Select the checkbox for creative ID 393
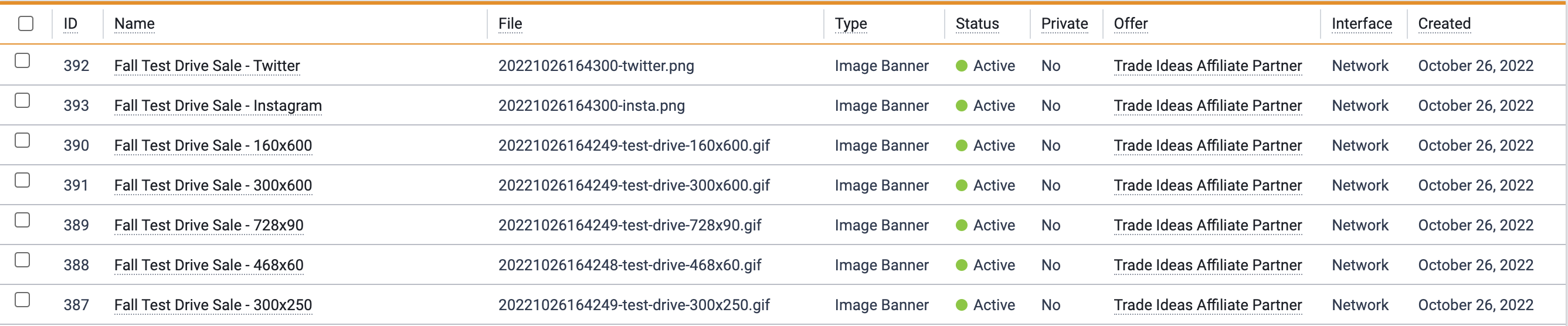This screenshot has width=1568, height=326. point(22,100)
